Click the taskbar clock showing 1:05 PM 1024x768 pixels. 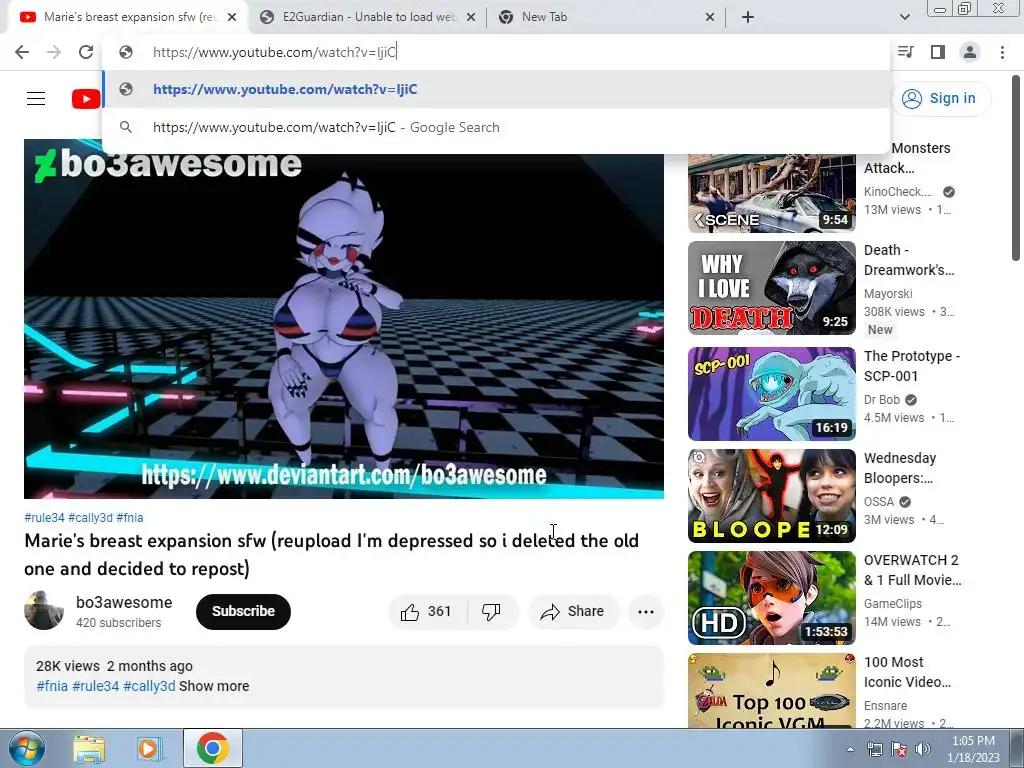pos(973,749)
